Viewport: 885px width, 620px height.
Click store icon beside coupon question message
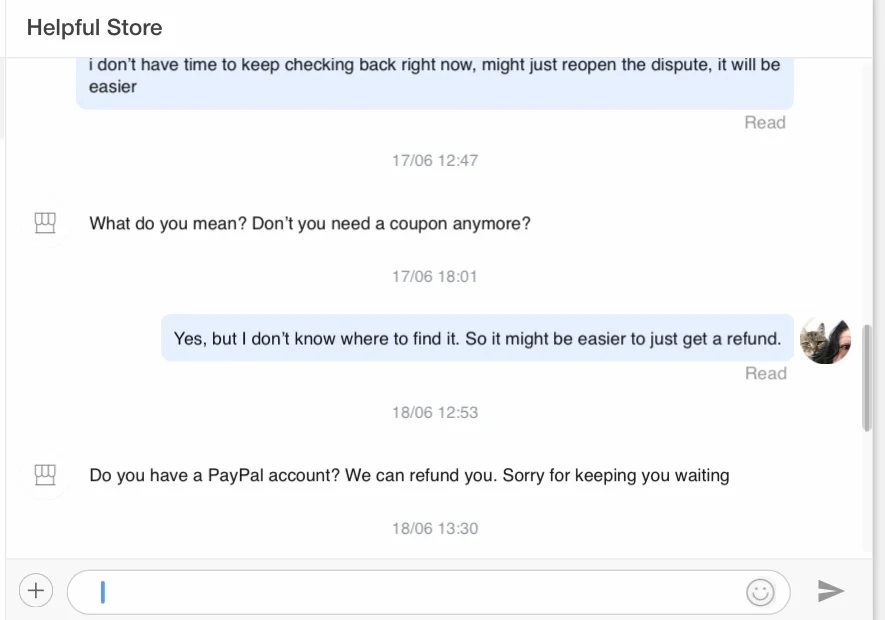[x=45, y=223]
